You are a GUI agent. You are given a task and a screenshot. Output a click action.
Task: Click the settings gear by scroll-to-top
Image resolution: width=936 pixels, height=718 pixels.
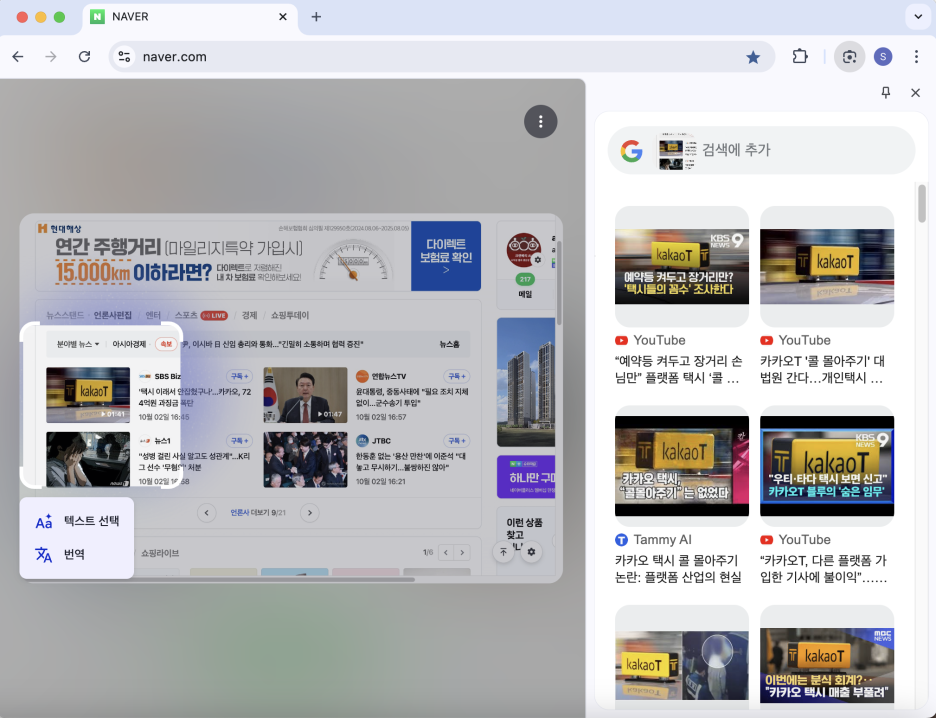[531, 552]
